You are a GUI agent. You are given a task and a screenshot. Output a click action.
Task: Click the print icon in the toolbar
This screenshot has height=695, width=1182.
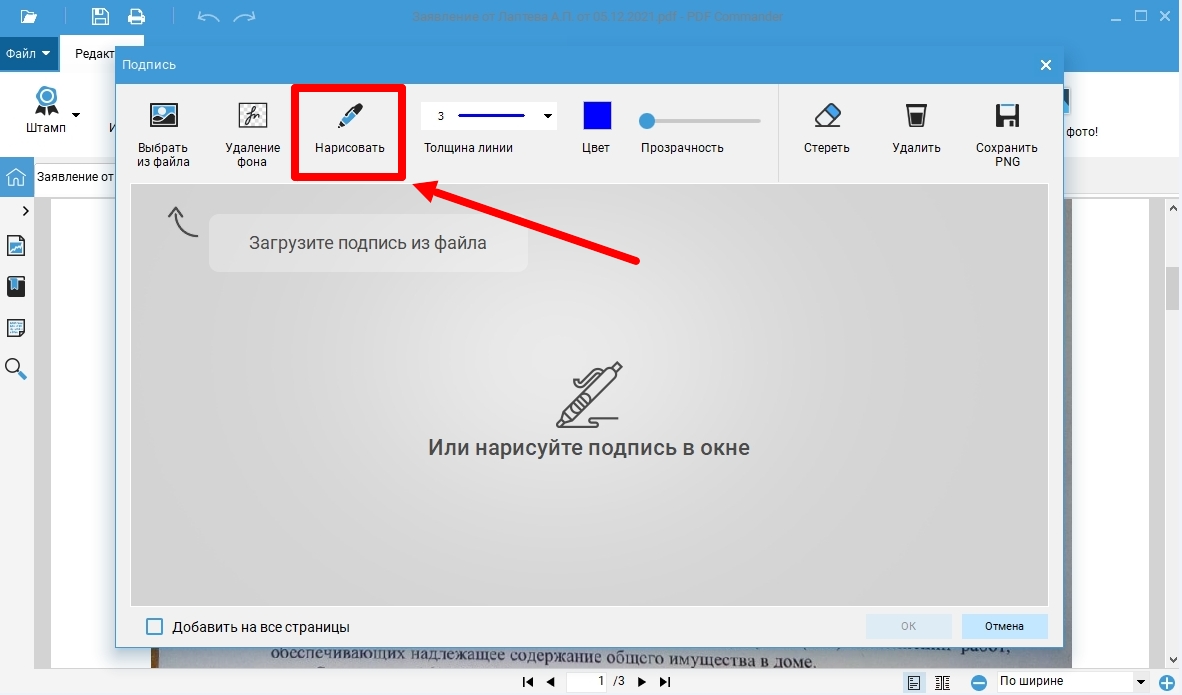137,15
